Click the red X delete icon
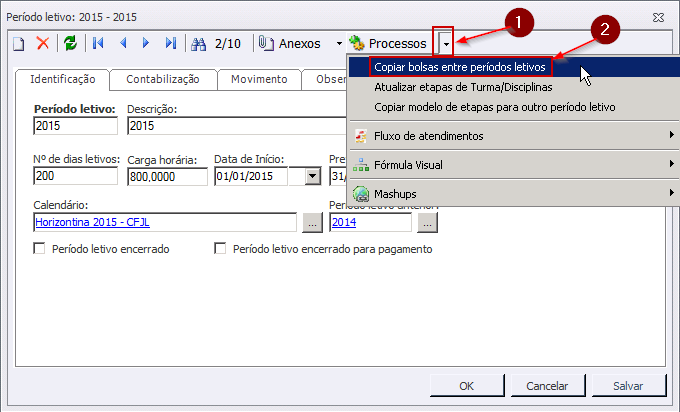 pos(43,43)
